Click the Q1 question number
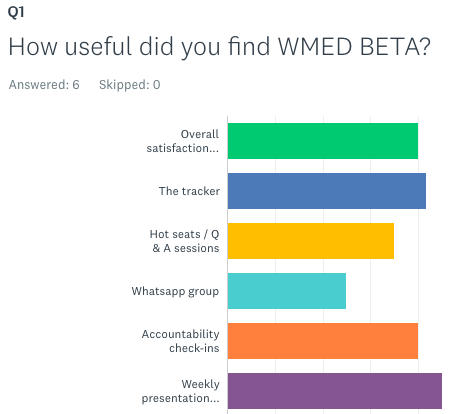The width and height of the screenshot is (449, 414). pos(16,12)
